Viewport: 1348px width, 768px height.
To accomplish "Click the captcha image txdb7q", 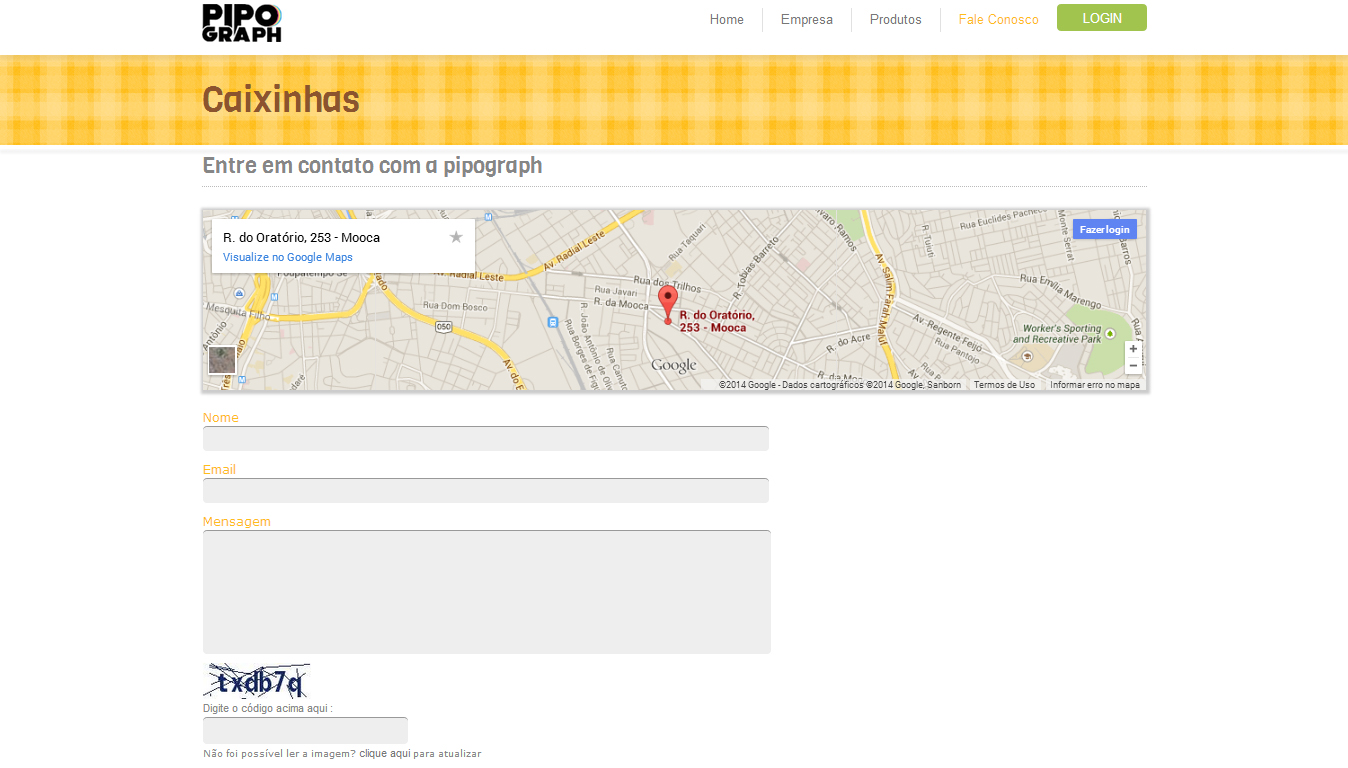I will [257, 680].
